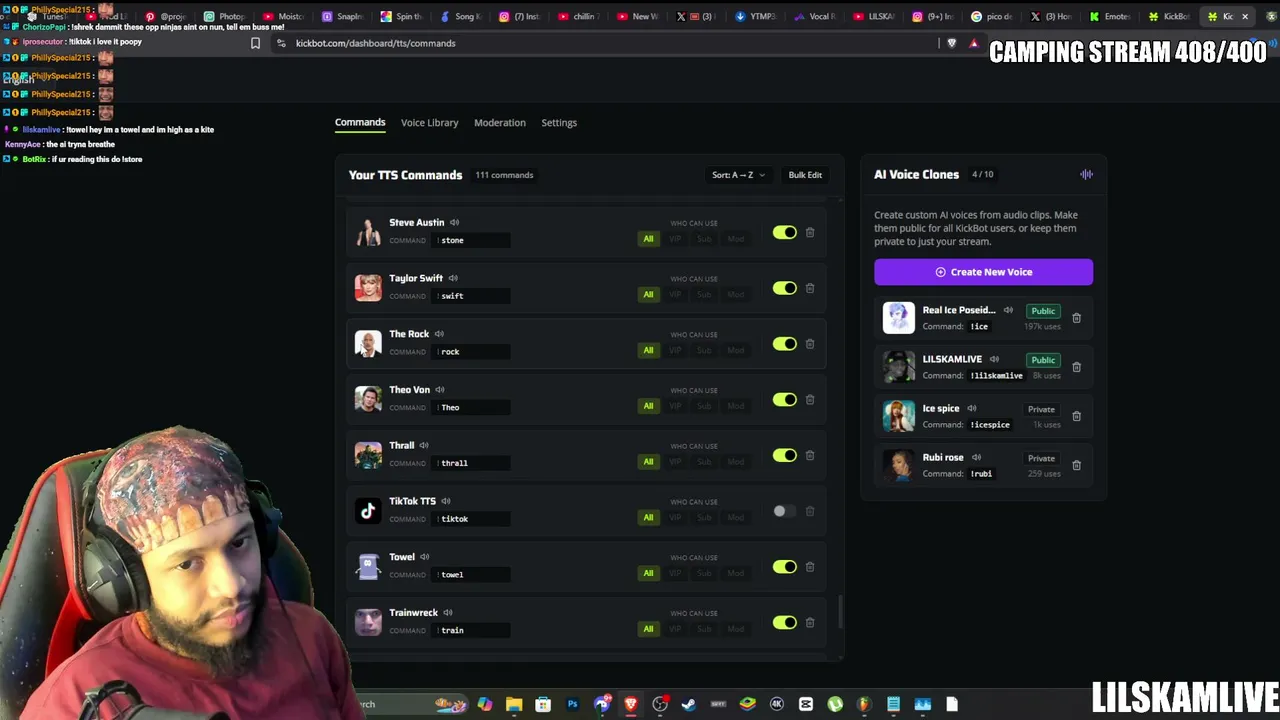Image resolution: width=1280 pixels, height=720 pixels.
Task: Toggle The Rock command off
Action: [x=784, y=344]
